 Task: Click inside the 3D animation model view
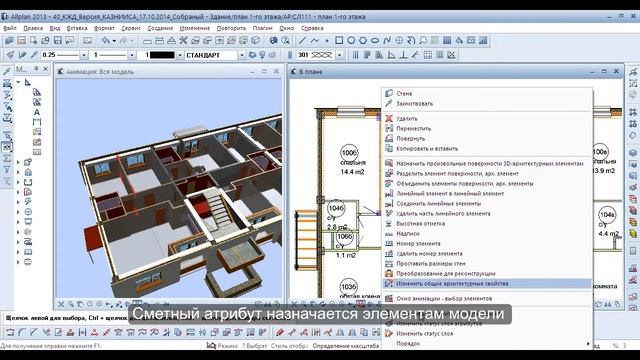pyautogui.click(x=169, y=188)
